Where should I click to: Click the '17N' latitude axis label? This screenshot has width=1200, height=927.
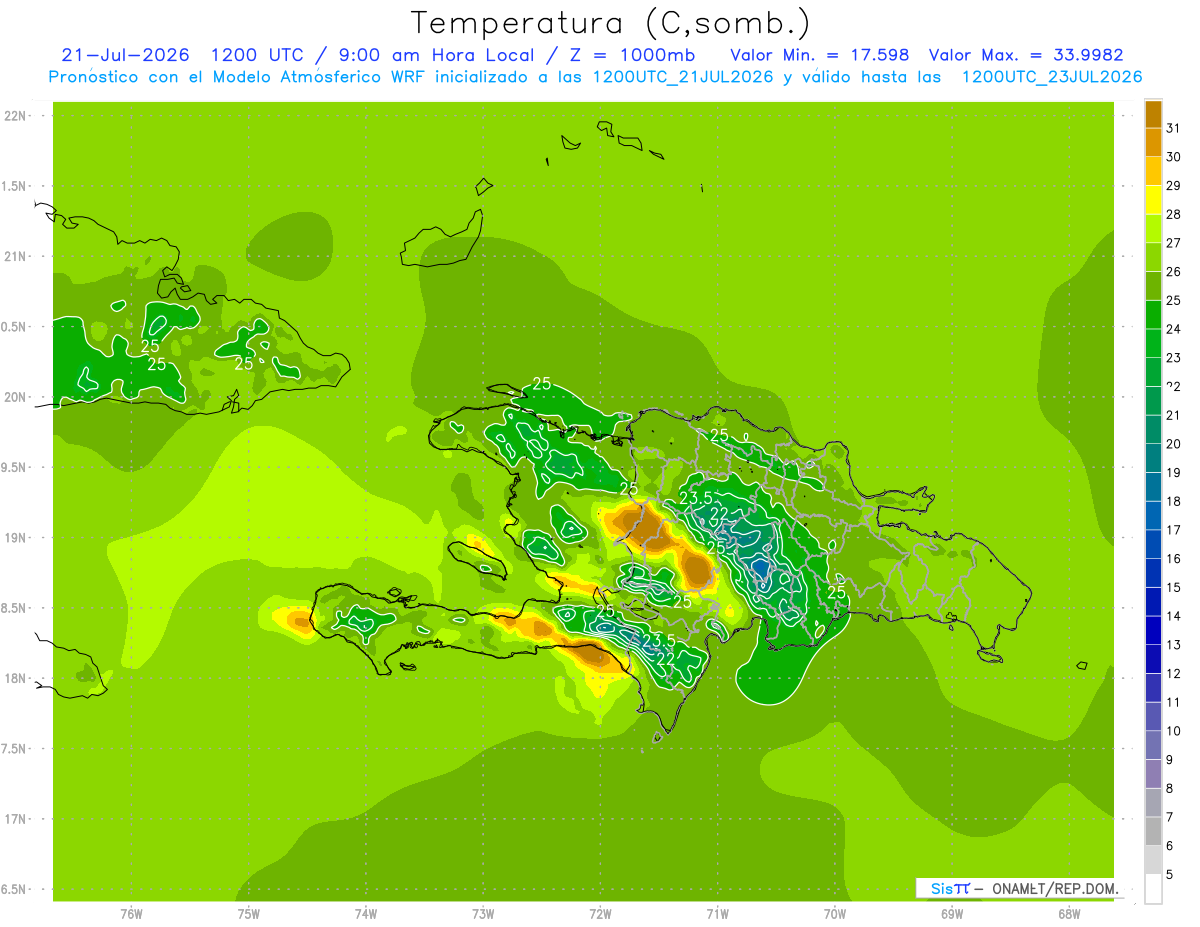tap(14, 819)
